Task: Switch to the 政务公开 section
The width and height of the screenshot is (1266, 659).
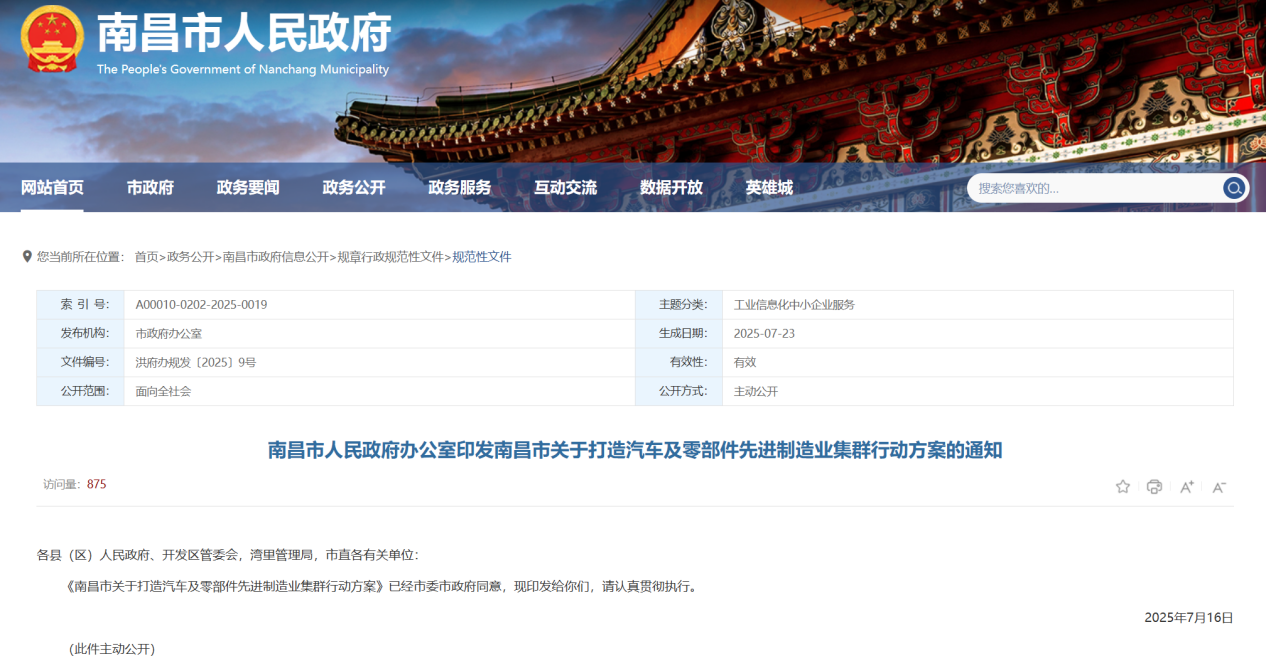Action: coord(353,187)
